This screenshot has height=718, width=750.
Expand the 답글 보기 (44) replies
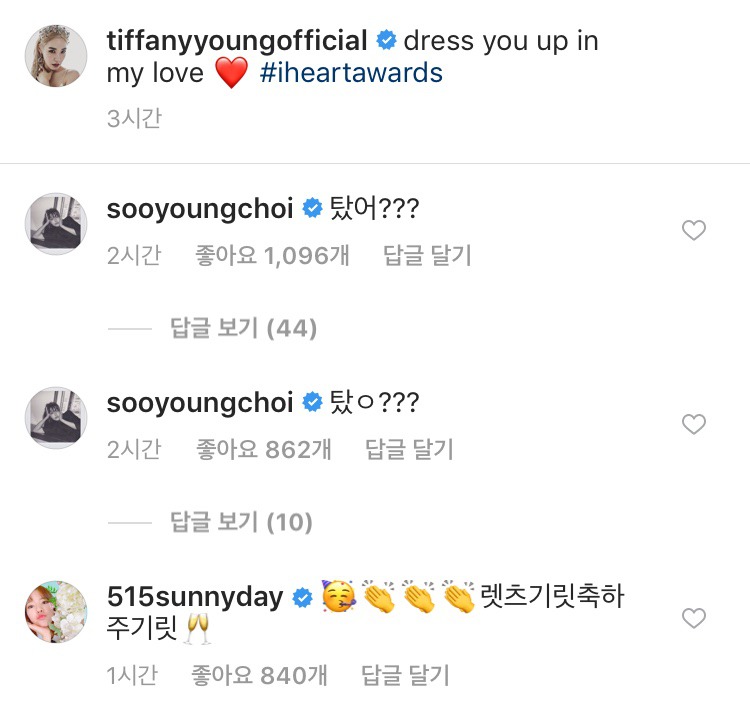[x=243, y=328]
